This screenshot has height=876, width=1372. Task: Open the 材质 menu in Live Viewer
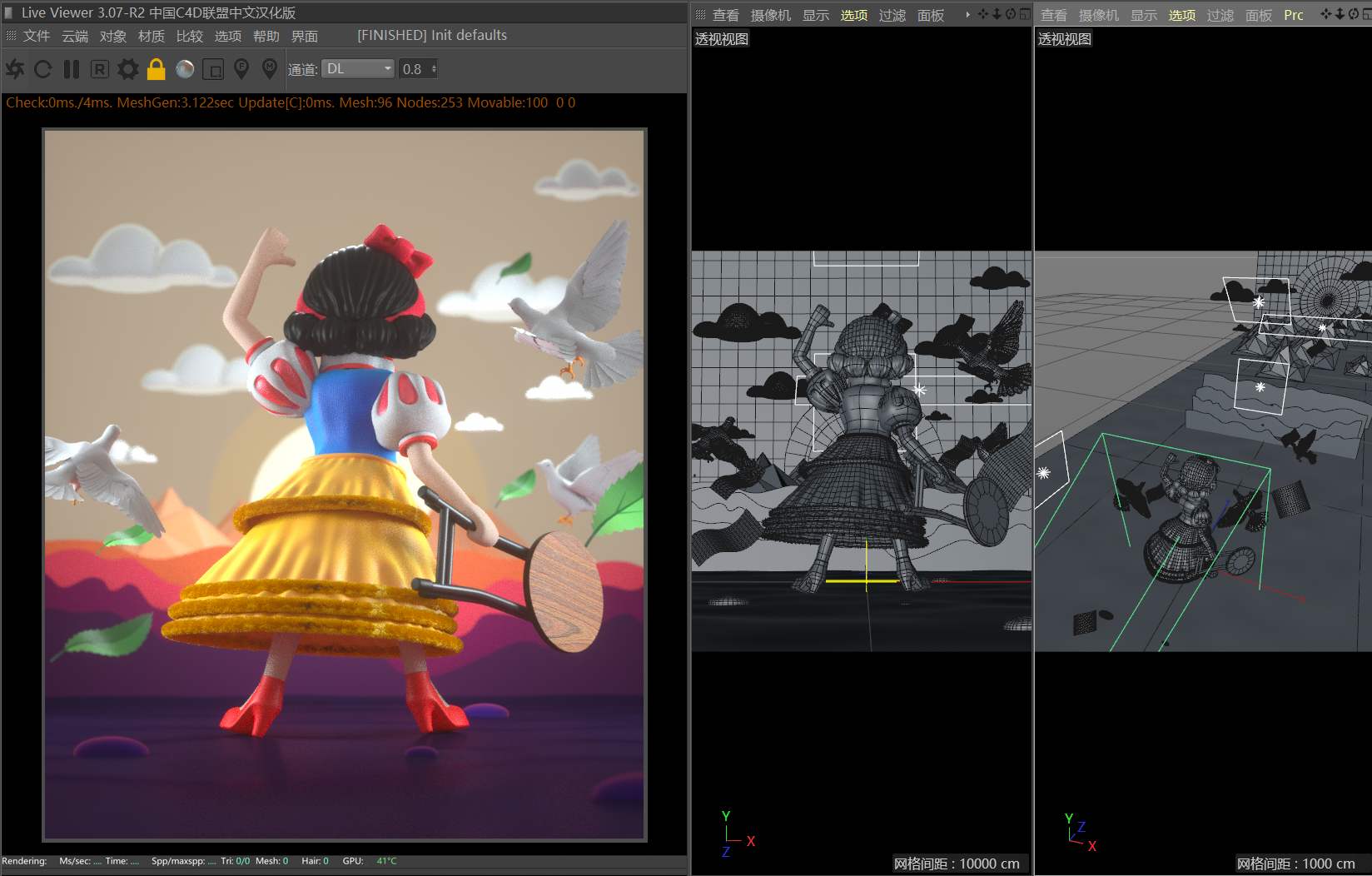tap(151, 36)
